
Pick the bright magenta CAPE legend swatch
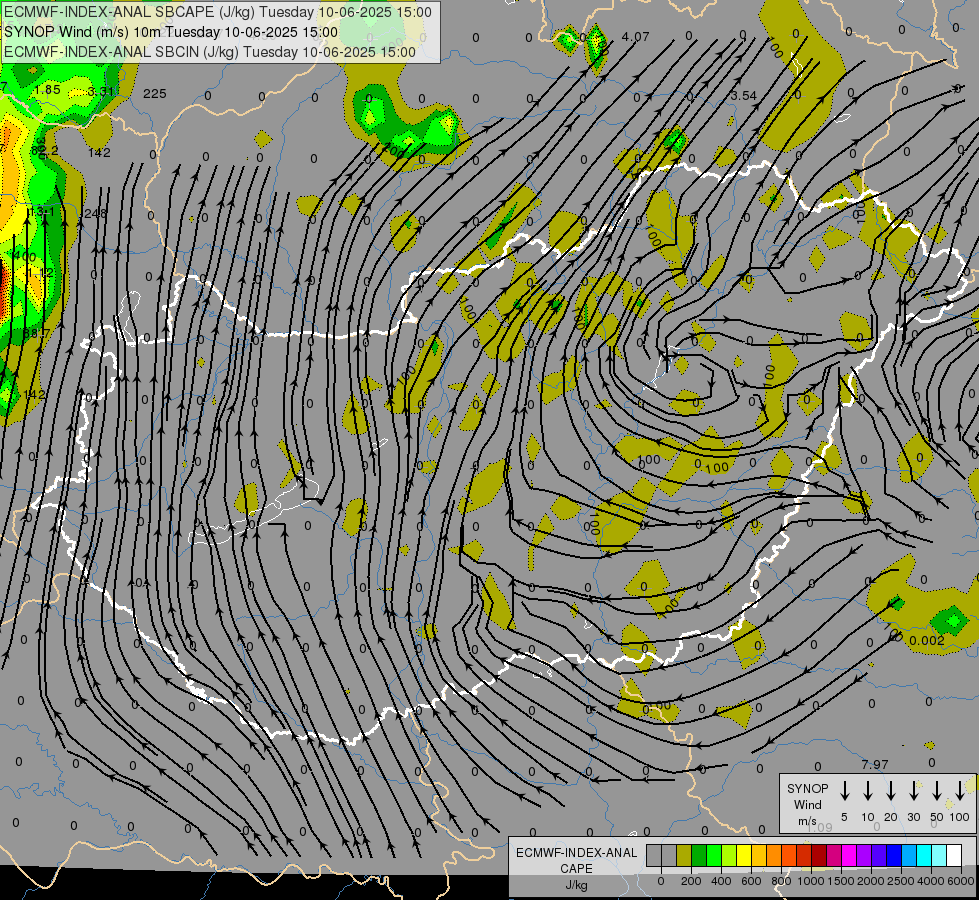click(849, 855)
